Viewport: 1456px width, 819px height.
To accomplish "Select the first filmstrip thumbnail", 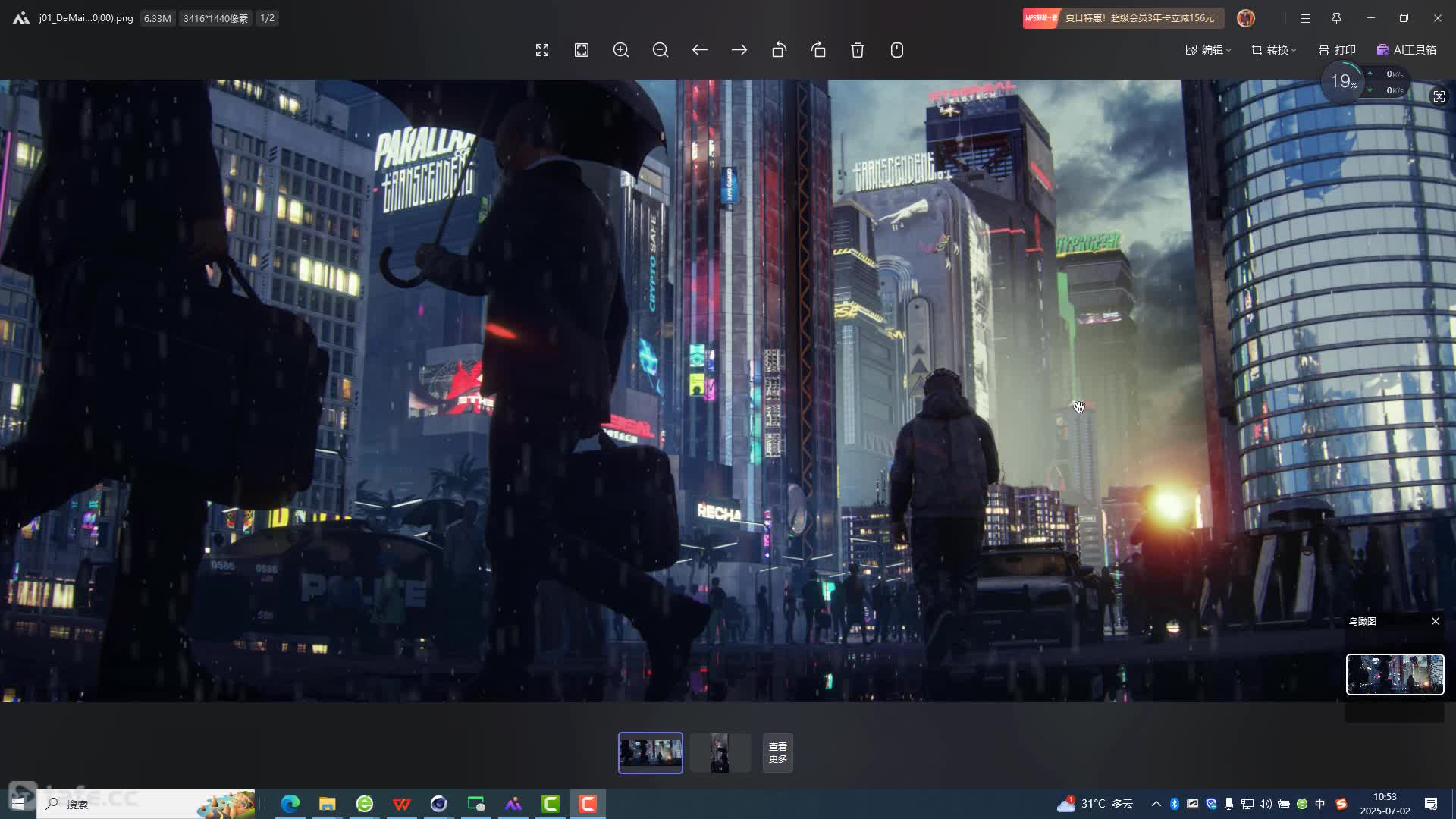I will pyautogui.click(x=651, y=753).
